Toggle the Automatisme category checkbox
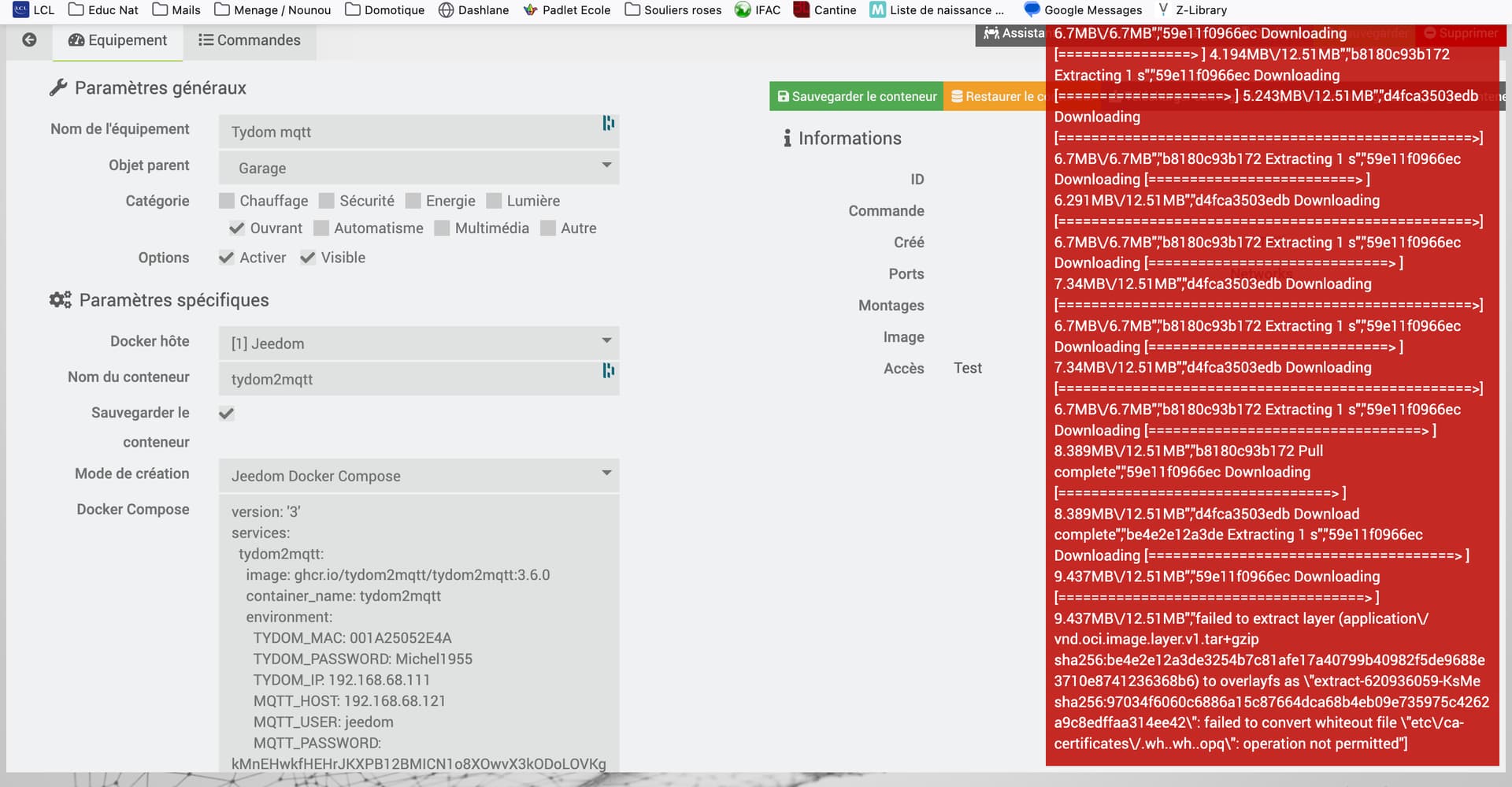 coord(321,228)
